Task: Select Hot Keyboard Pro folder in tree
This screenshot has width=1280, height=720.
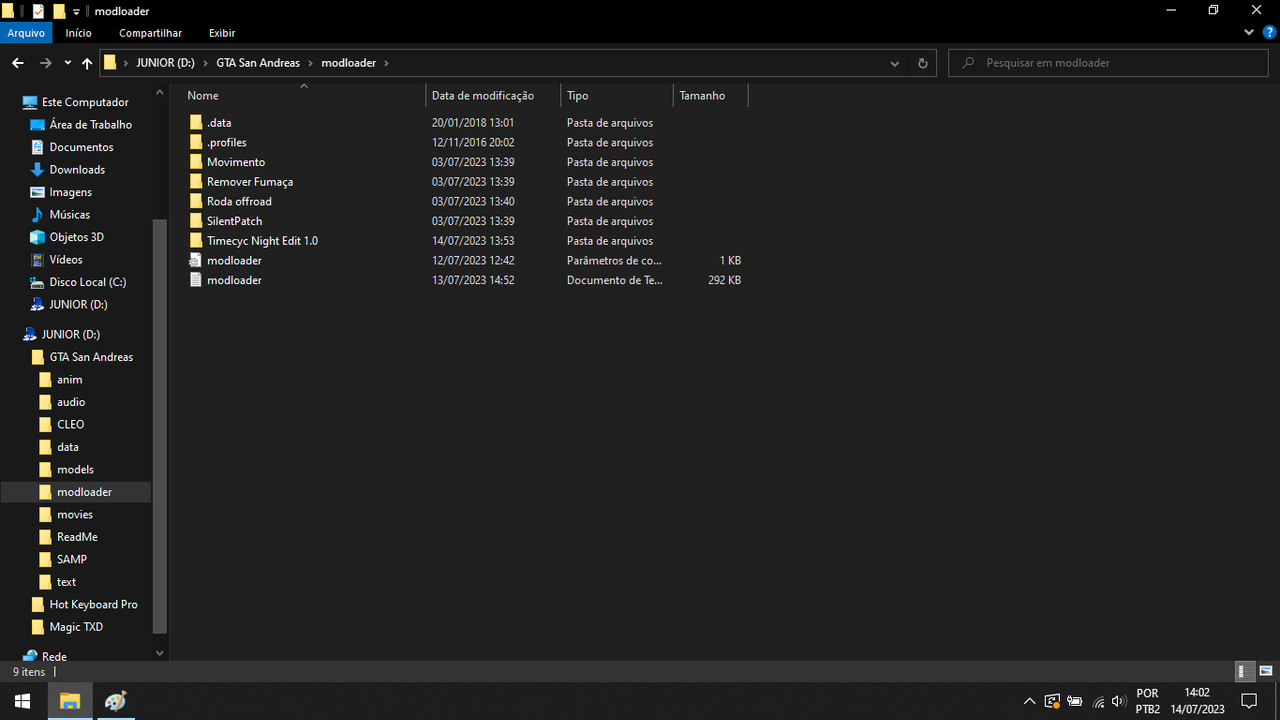Action: pyautogui.click(x=93, y=604)
